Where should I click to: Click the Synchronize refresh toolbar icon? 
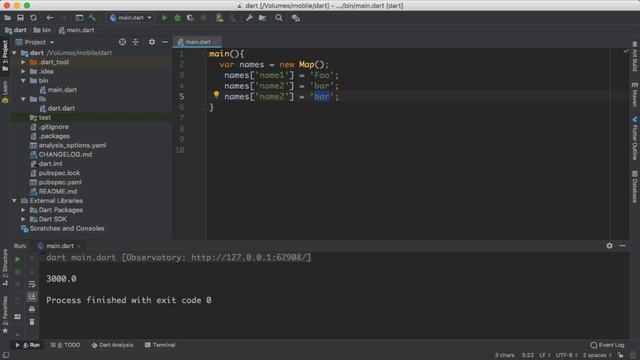(x=33, y=18)
